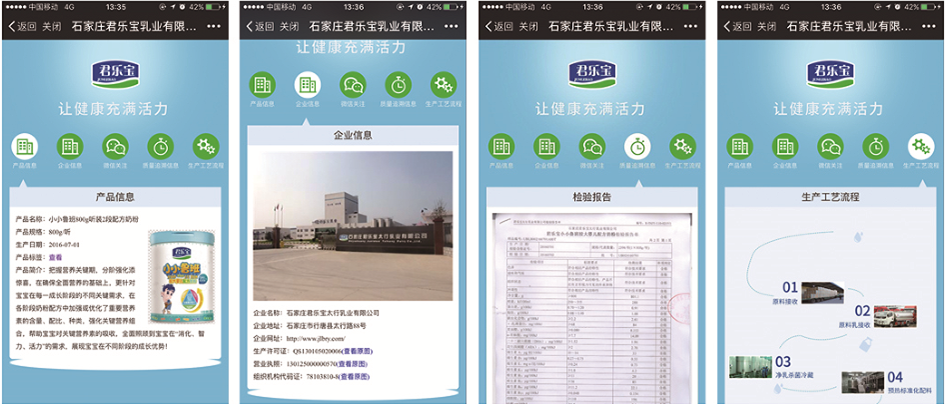Tap the 产品规格 800g/听 line
The image size is (946, 404).
(43, 232)
